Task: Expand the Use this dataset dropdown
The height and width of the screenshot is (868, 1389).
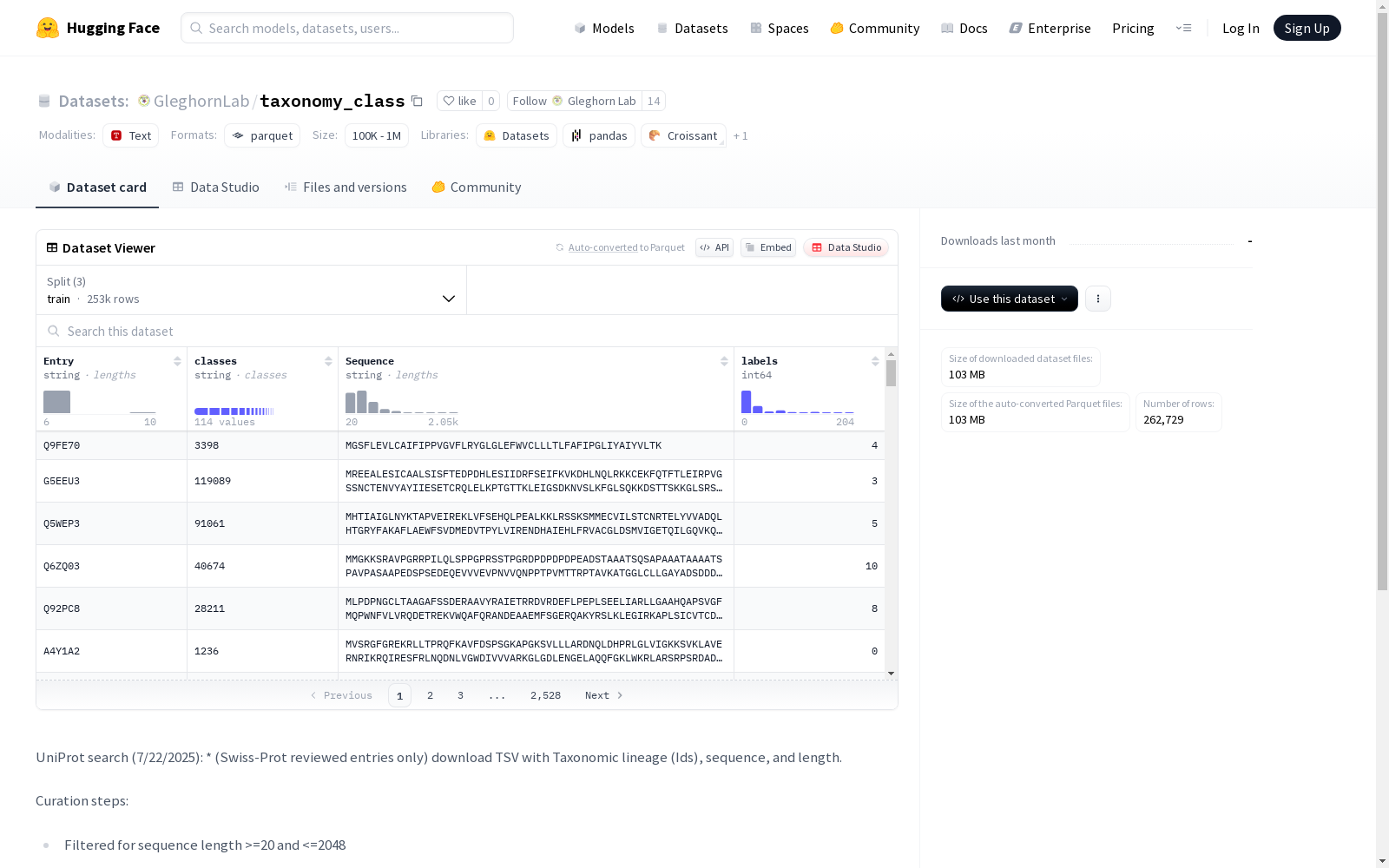Action: [1010, 299]
